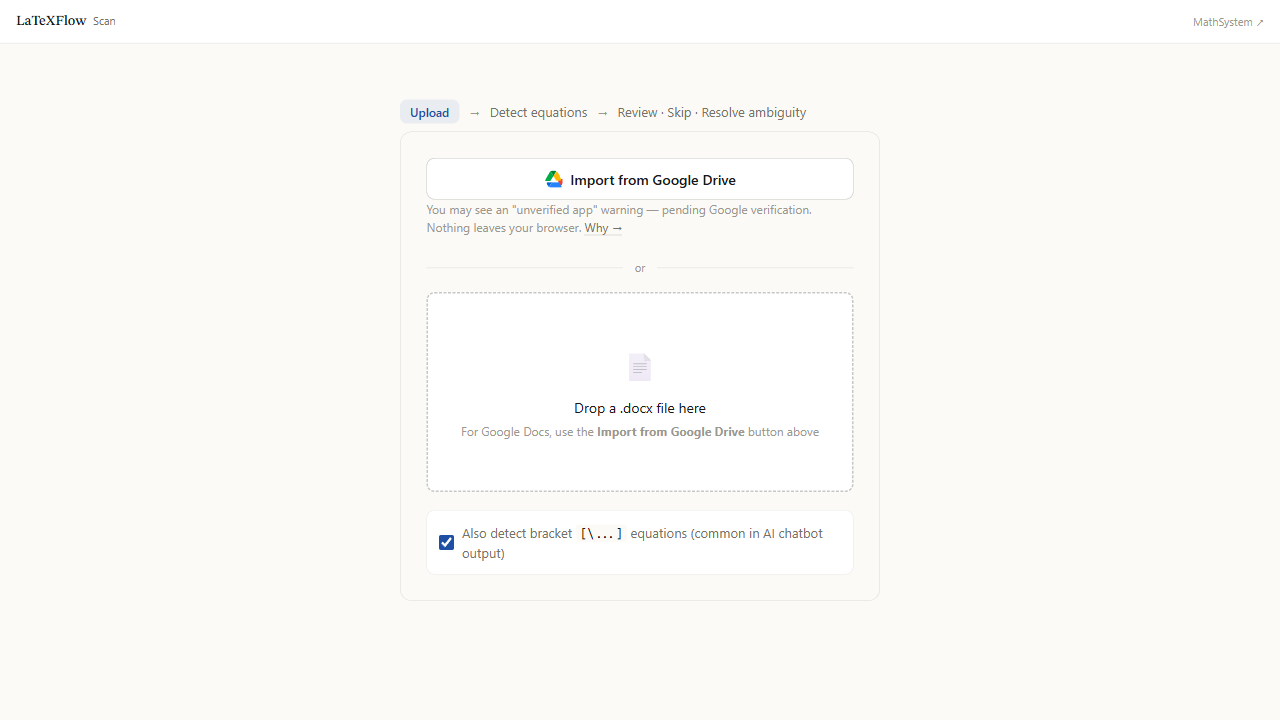Click the bold 'Import from Google Drive' hint
Screen dimensions: 1280x720
[x=671, y=432]
